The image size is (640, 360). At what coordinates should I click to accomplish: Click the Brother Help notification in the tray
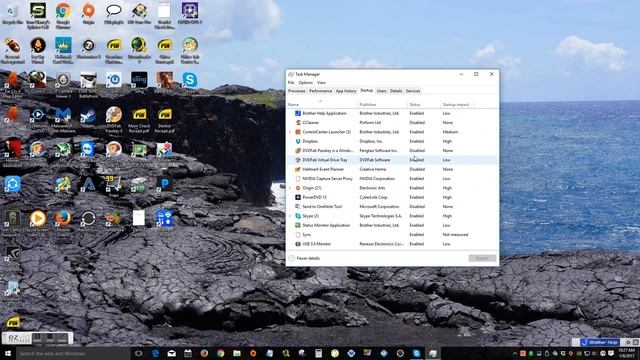click(x=600, y=342)
